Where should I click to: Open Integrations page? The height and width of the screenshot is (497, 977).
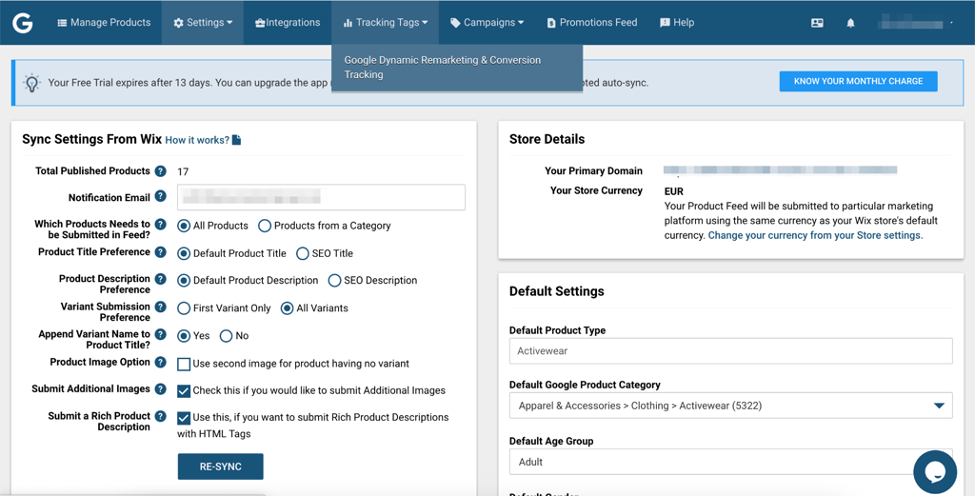point(287,23)
